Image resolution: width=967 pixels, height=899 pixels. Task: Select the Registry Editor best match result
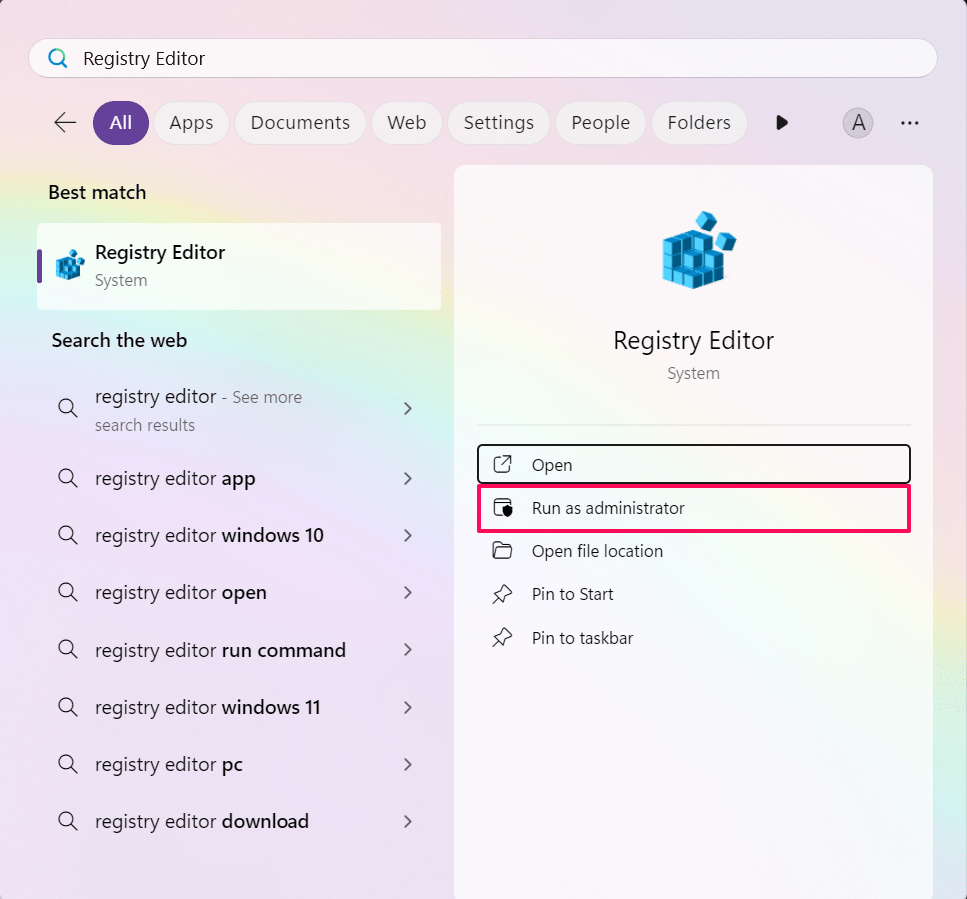point(239,266)
